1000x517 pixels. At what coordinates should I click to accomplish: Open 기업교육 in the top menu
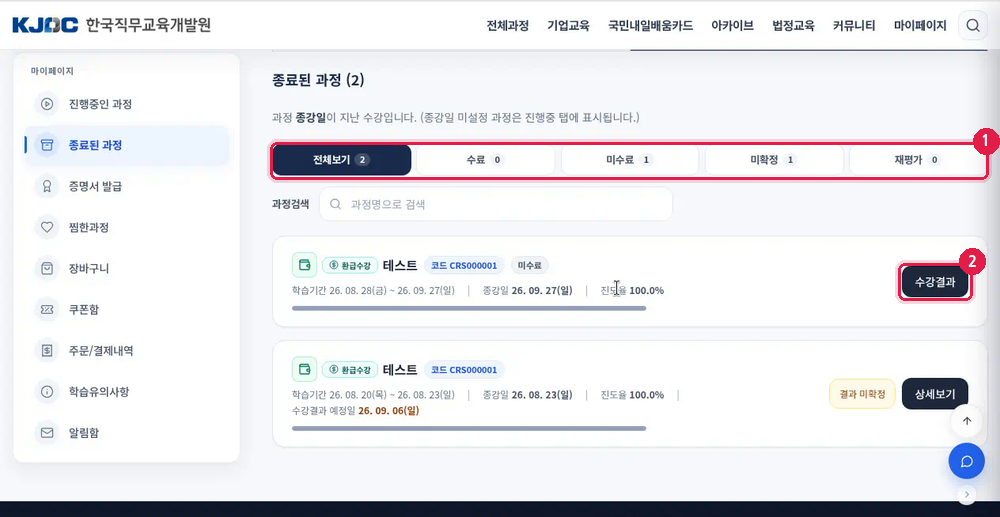pos(568,26)
